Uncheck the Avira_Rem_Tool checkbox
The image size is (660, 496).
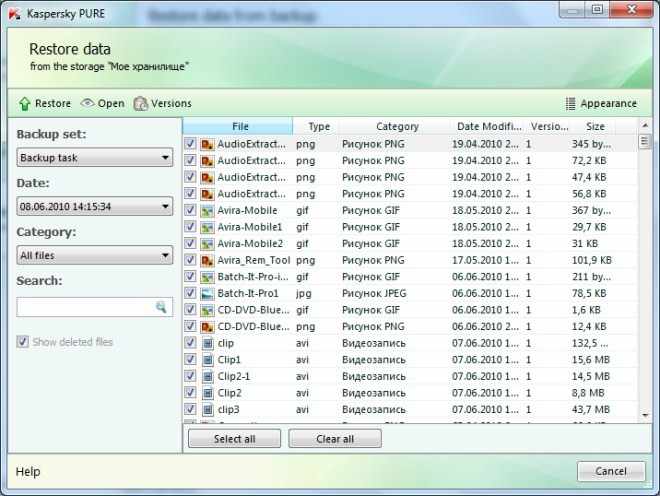(190, 260)
